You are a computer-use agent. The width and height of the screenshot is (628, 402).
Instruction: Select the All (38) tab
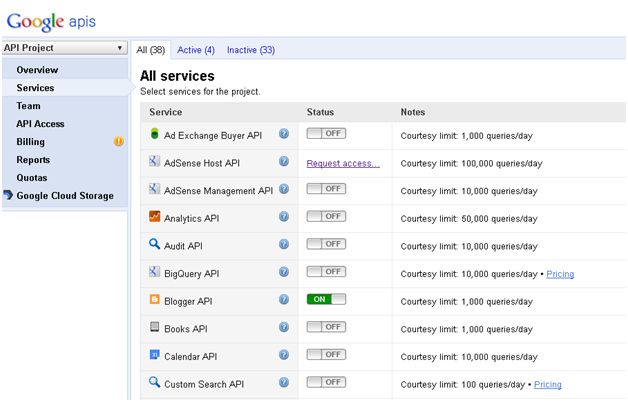pyautogui.click(x=151, y=50)
